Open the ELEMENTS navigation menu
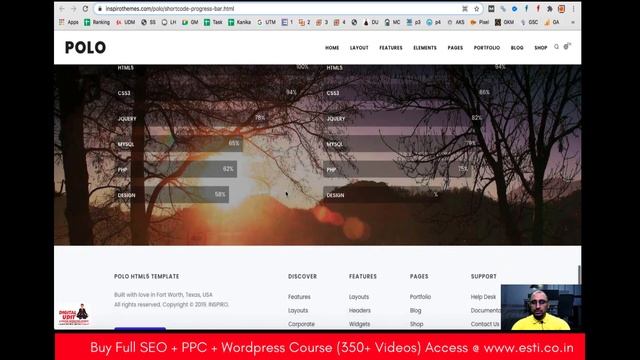 (424, 48)
